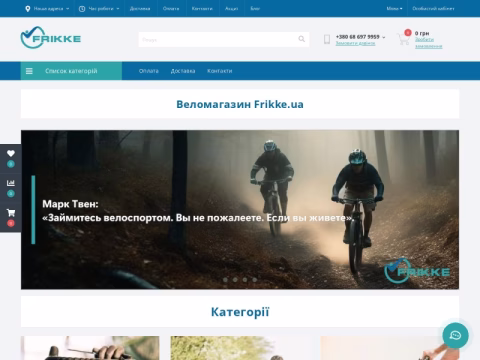Open the Frikke logo homepage link
480x360 pixels.
point(51,38)
